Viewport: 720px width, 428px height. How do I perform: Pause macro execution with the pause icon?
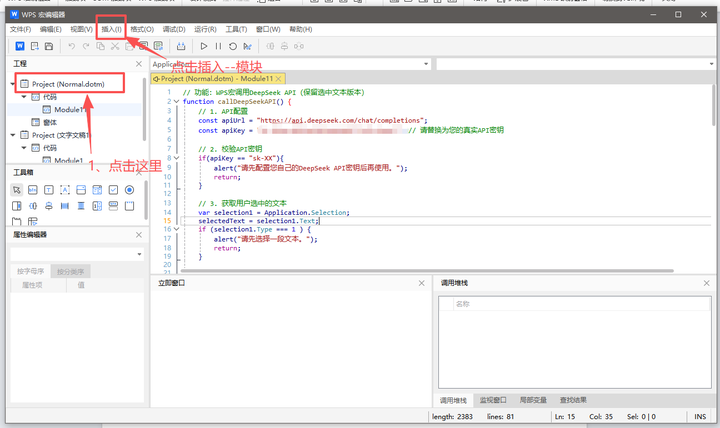tap(218, 46)
